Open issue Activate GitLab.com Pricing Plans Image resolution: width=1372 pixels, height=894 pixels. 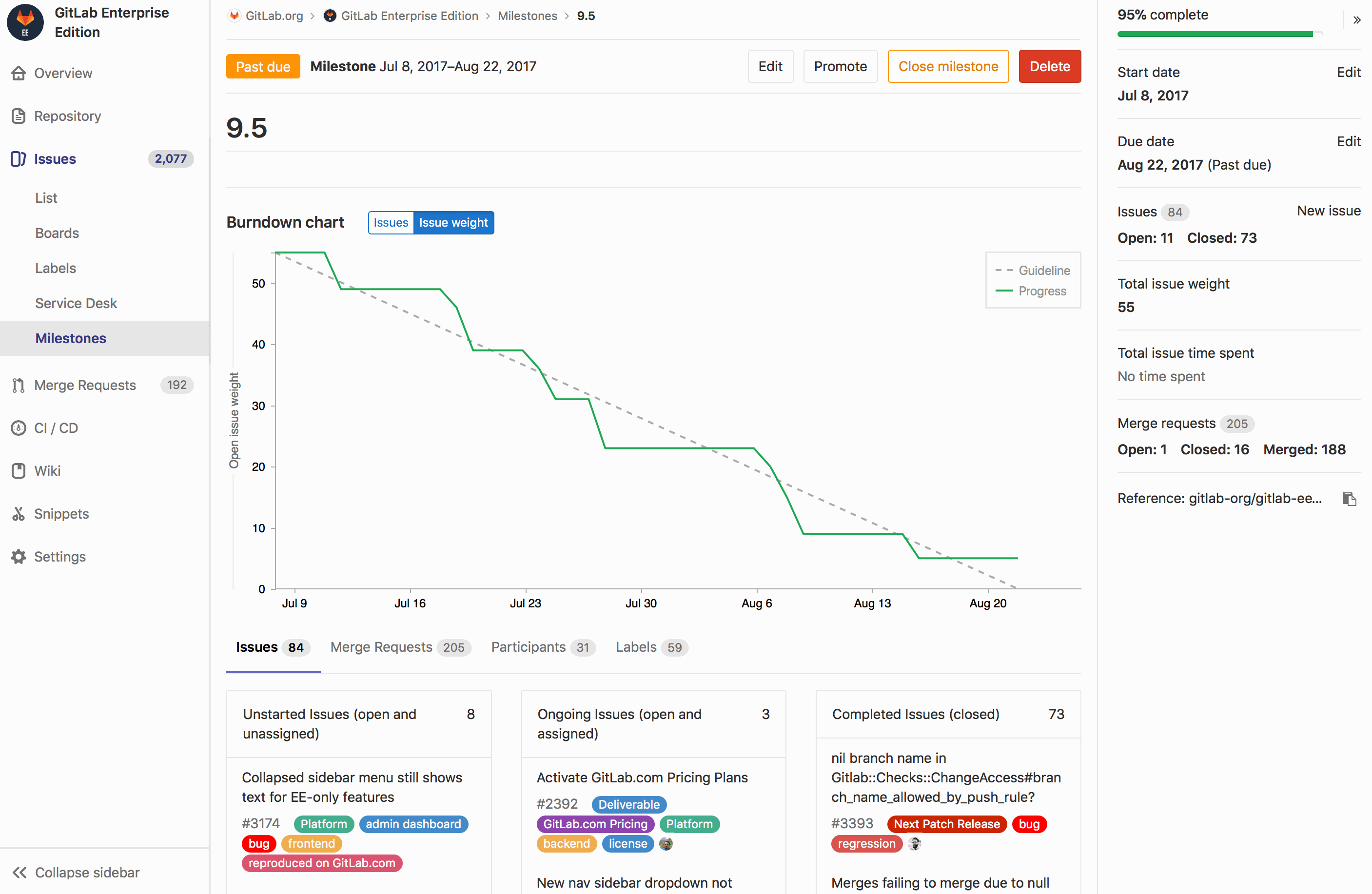pyautogui.click(x=642, y=777)
